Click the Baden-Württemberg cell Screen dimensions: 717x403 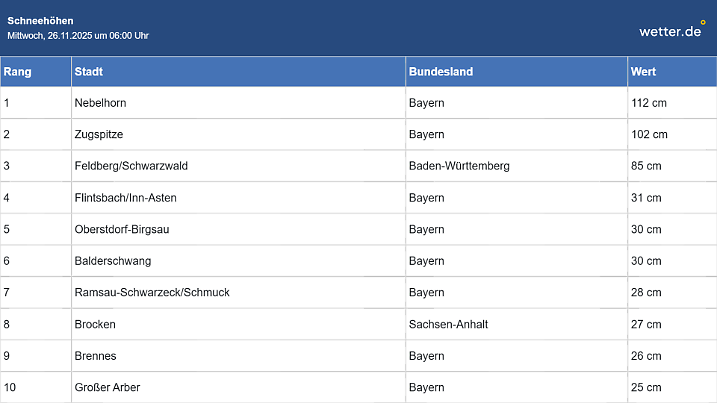[459, 166]
